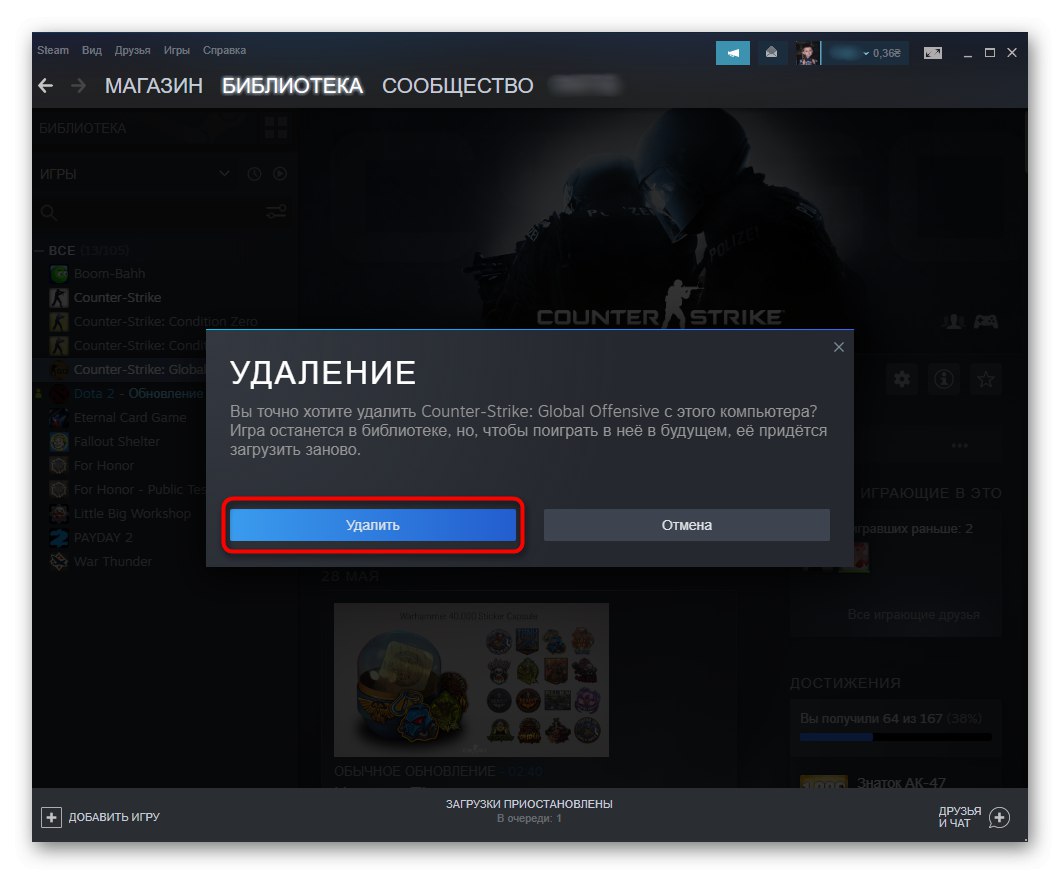Open the Справка menu
This screenshot has height=874, width=1060.
[224, 50]
